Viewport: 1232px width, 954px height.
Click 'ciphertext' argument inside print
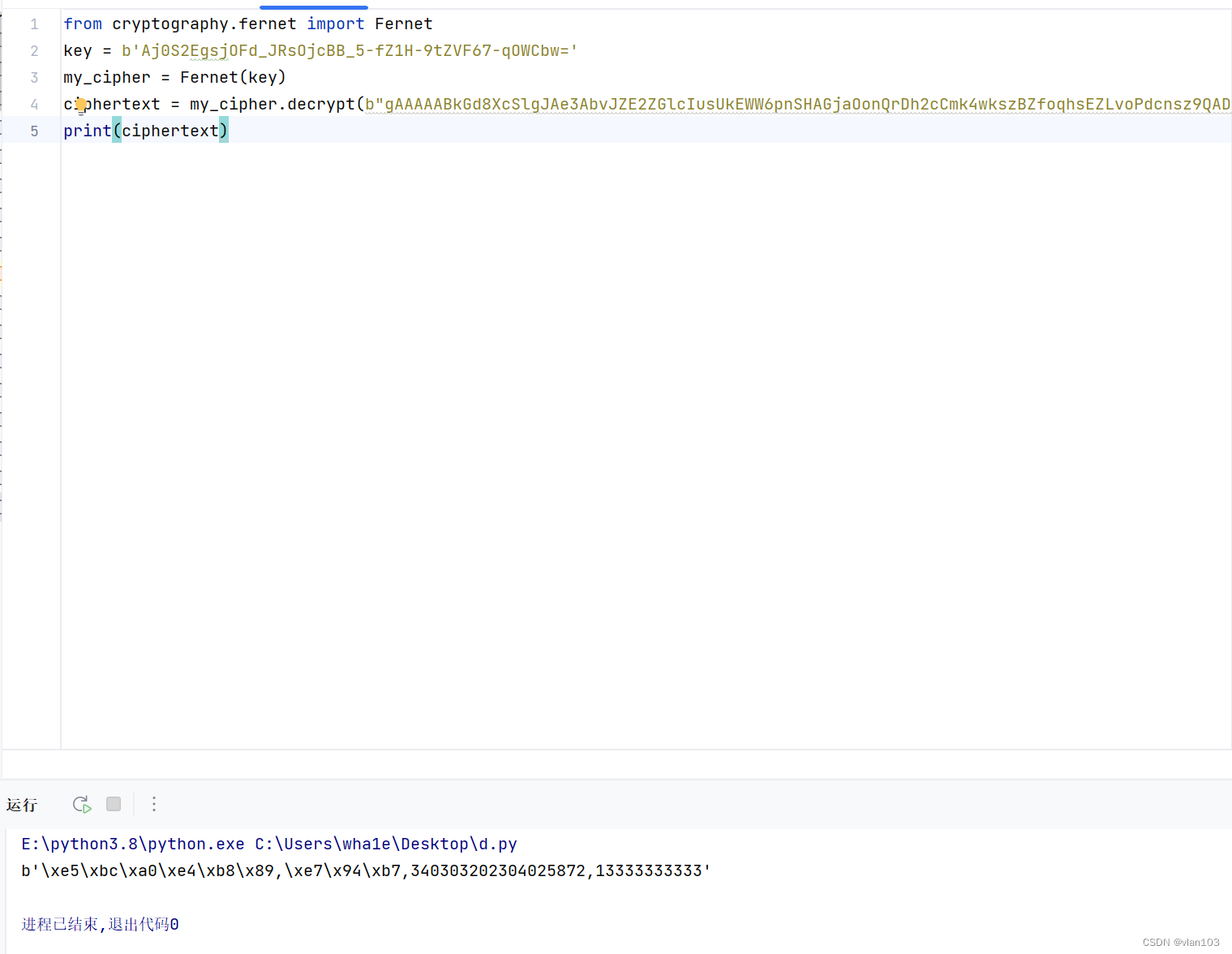[170, 131]
